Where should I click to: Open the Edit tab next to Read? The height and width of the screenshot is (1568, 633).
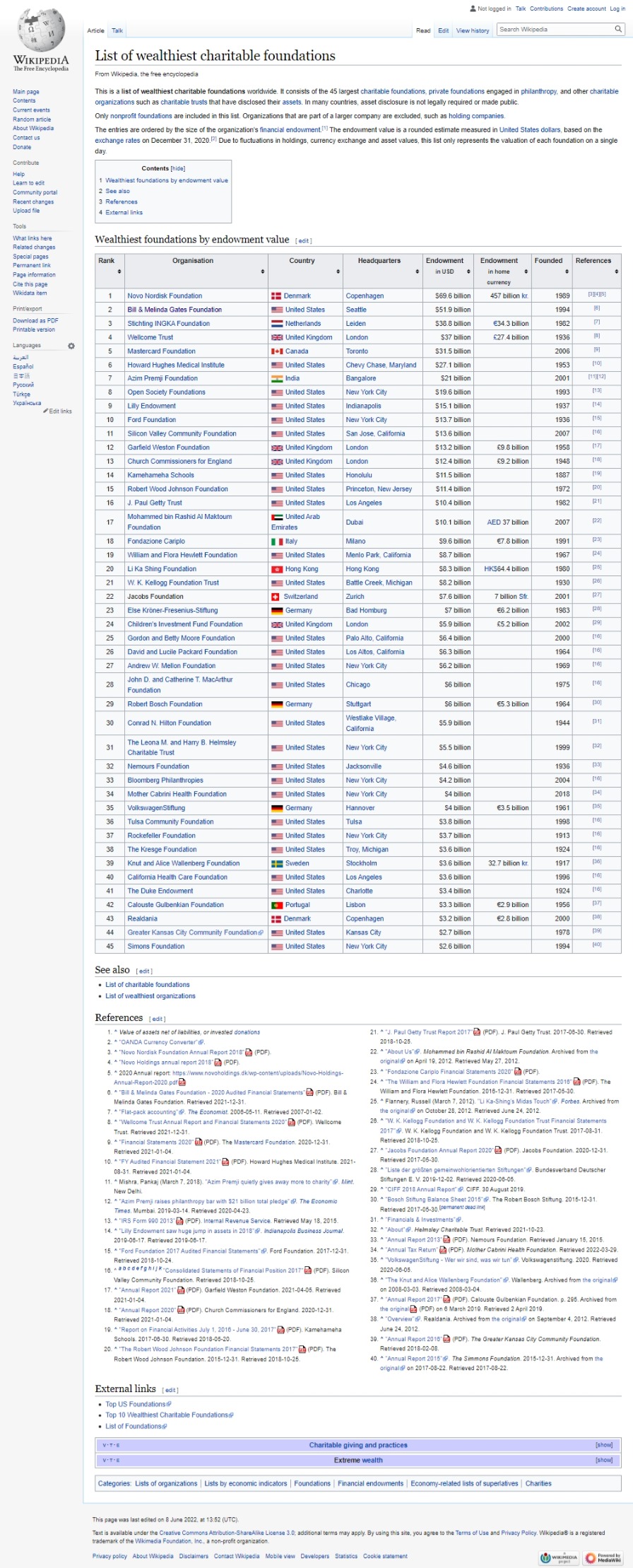click(x=443, y=30)
